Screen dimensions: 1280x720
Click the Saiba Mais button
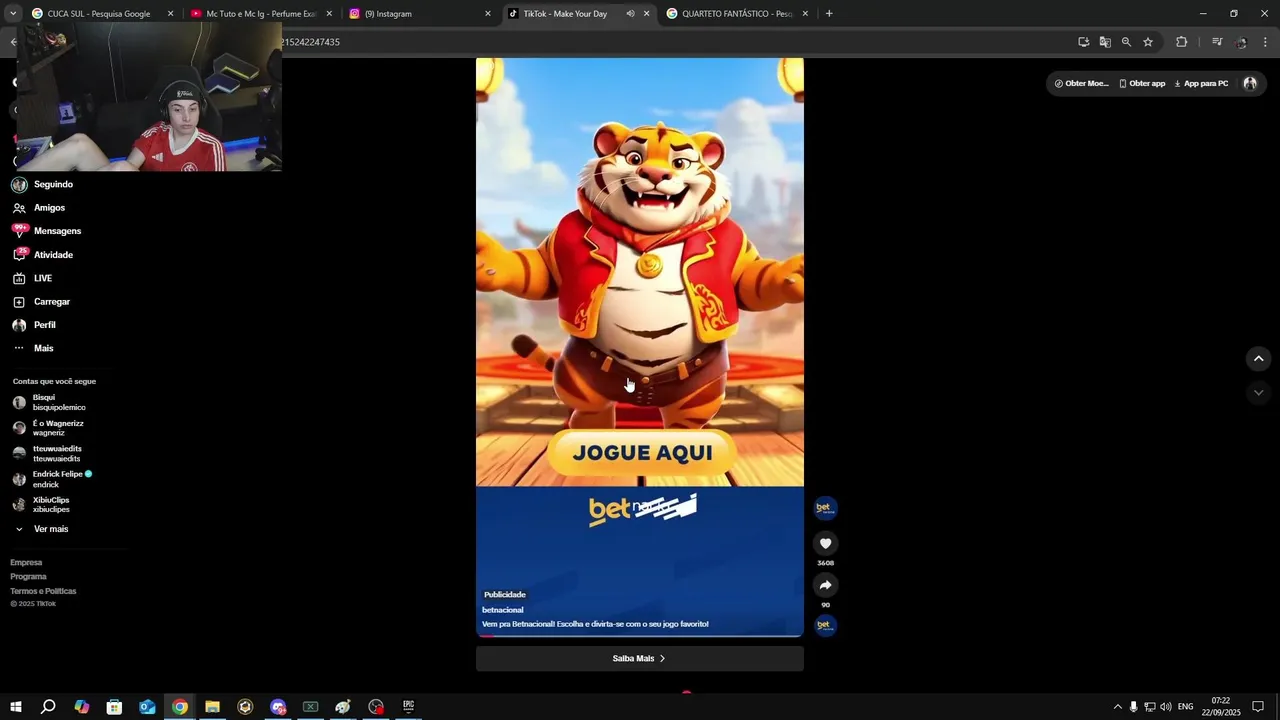640,658
